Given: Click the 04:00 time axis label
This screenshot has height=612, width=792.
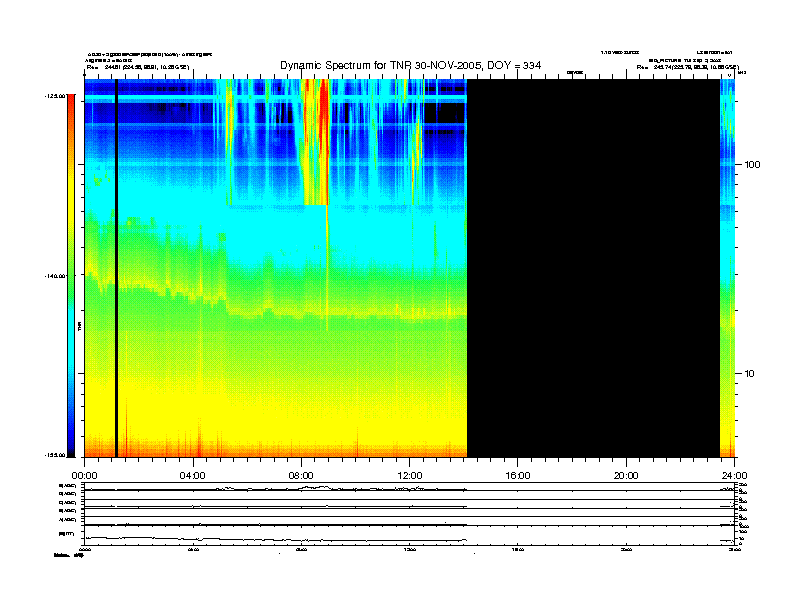Looking at the screenshot, I should coord(193,476).
